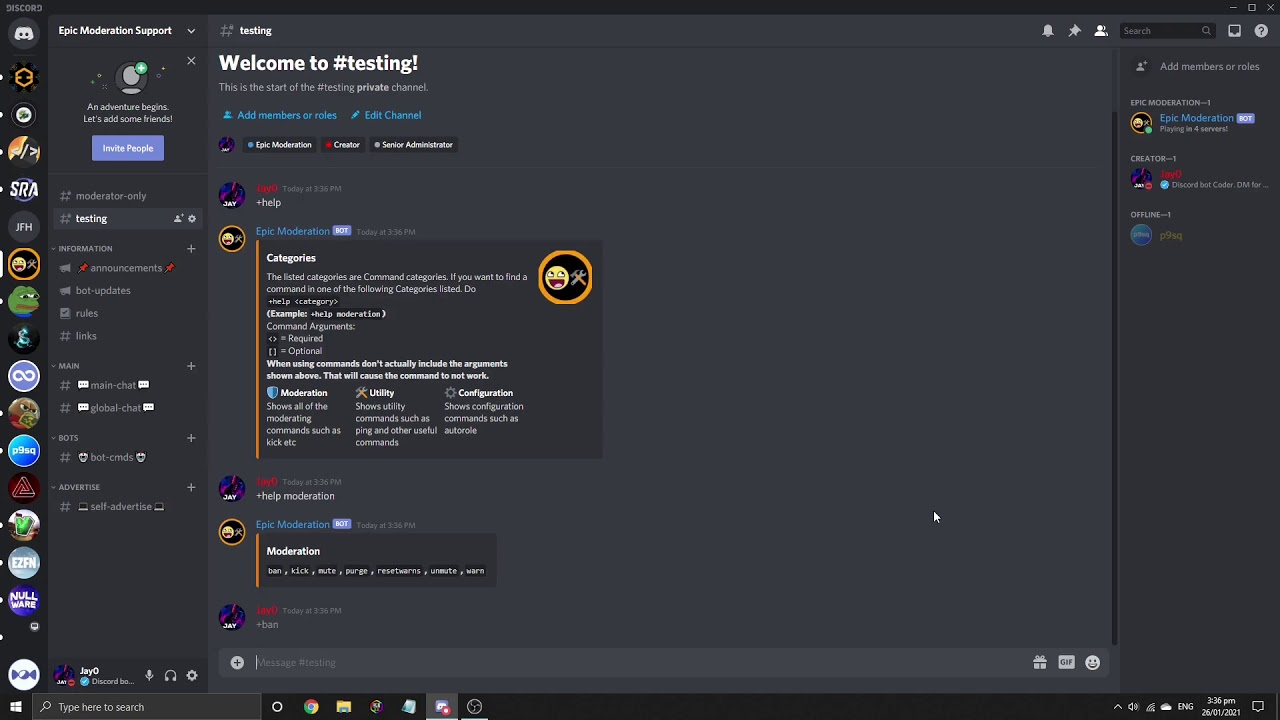Open the bot-cmds channel
1280x720 pixels.
pos(128,457)
